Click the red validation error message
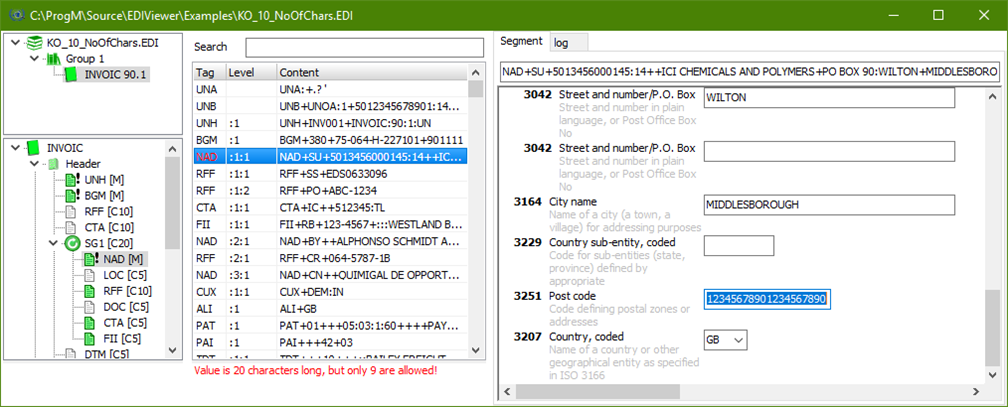This screenshot has width=1008, height=407. 316,370
